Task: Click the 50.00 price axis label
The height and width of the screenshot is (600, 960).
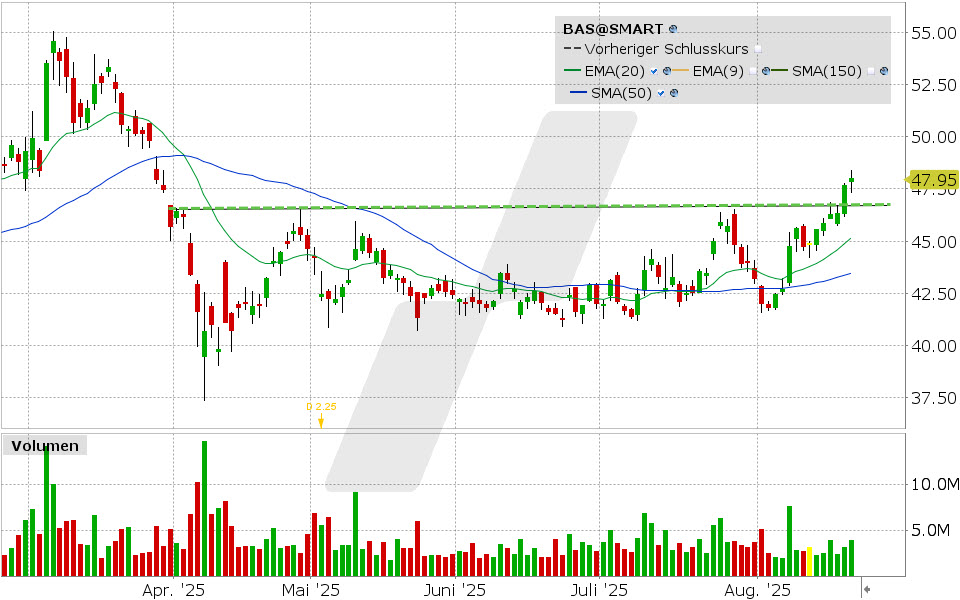Action: click(934, 137)
